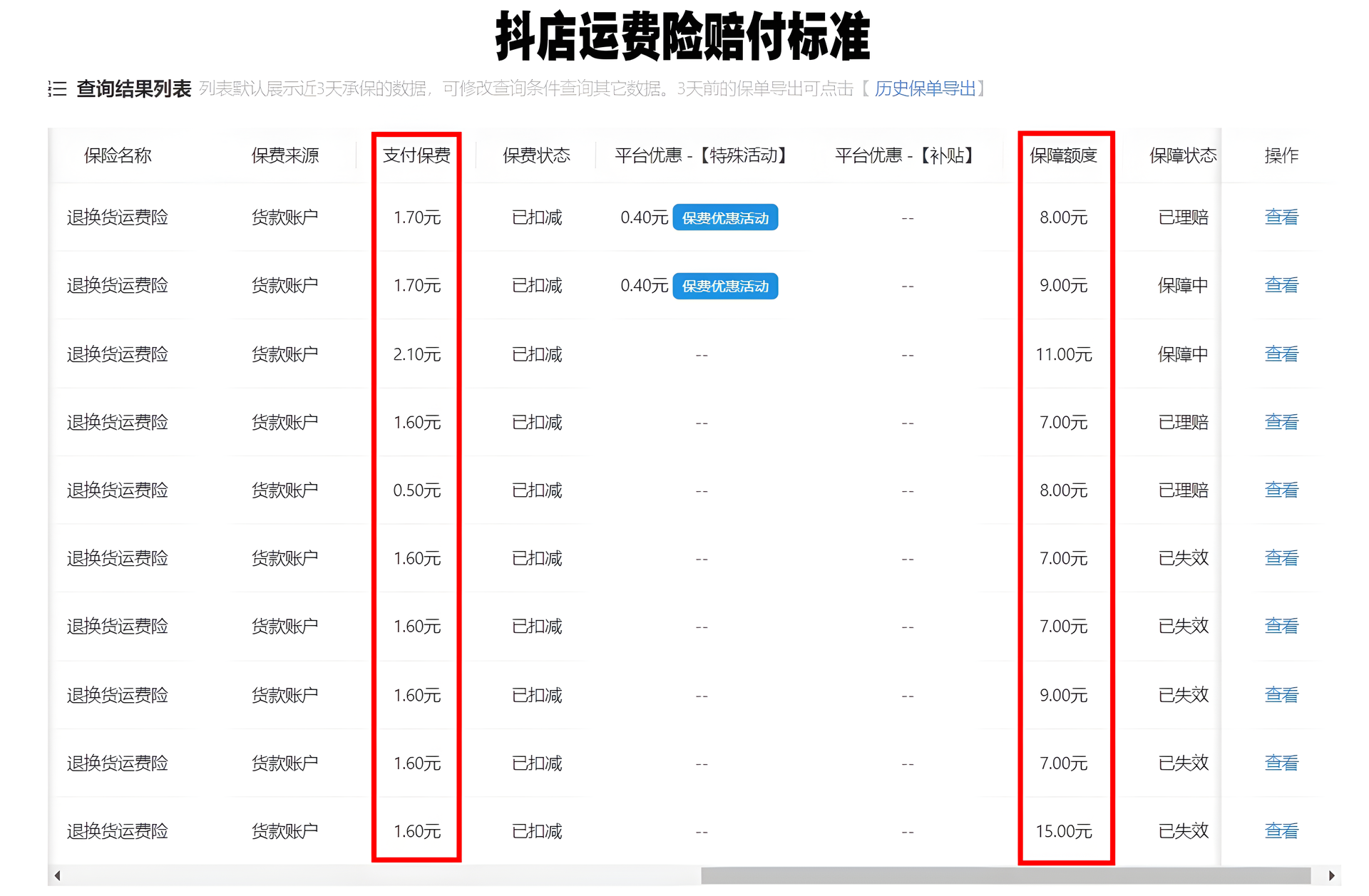
Task: Click the horizontal scrollbar right arrow
Action: pos(1330,875)
